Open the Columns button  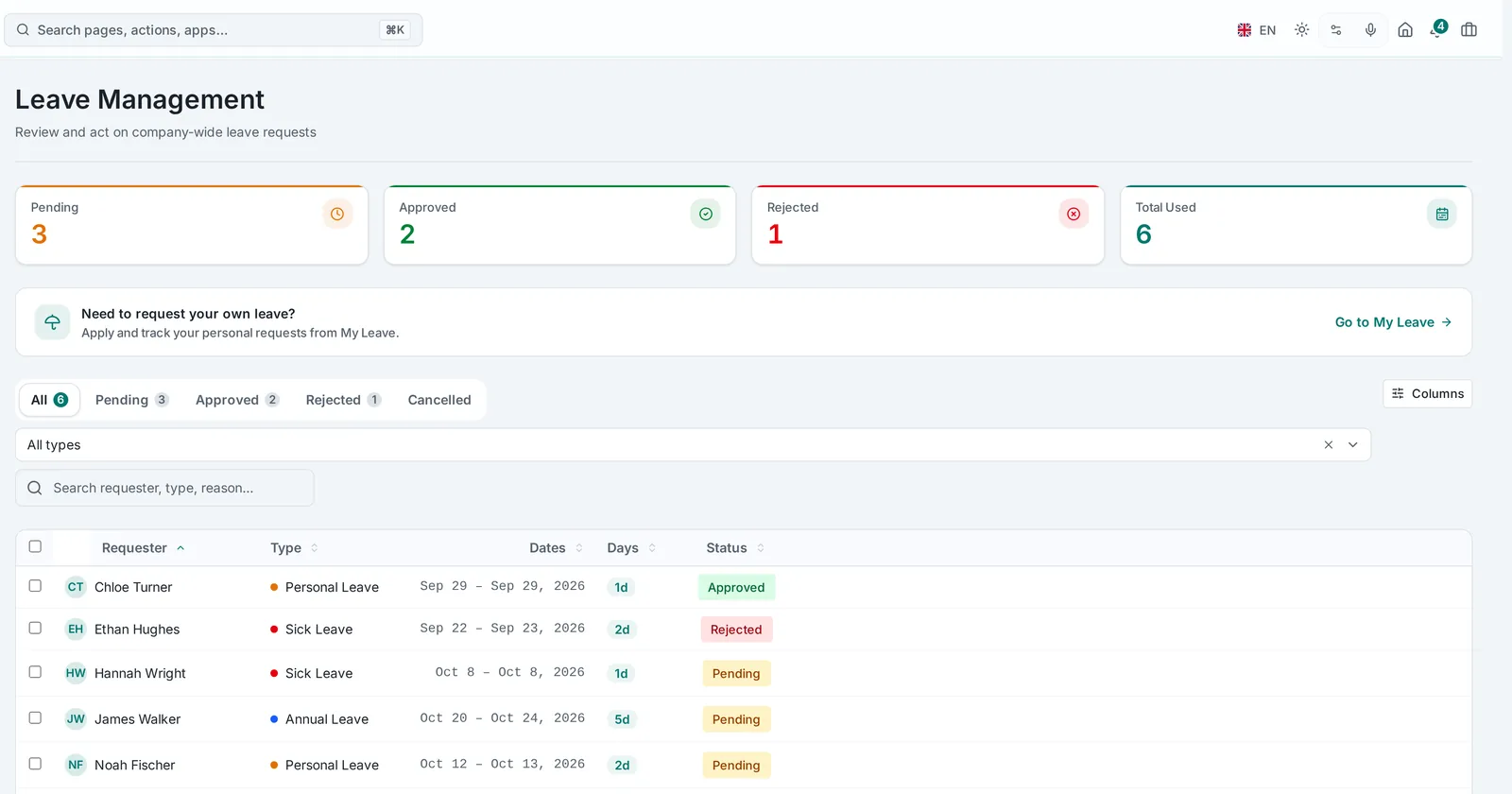1427,394
